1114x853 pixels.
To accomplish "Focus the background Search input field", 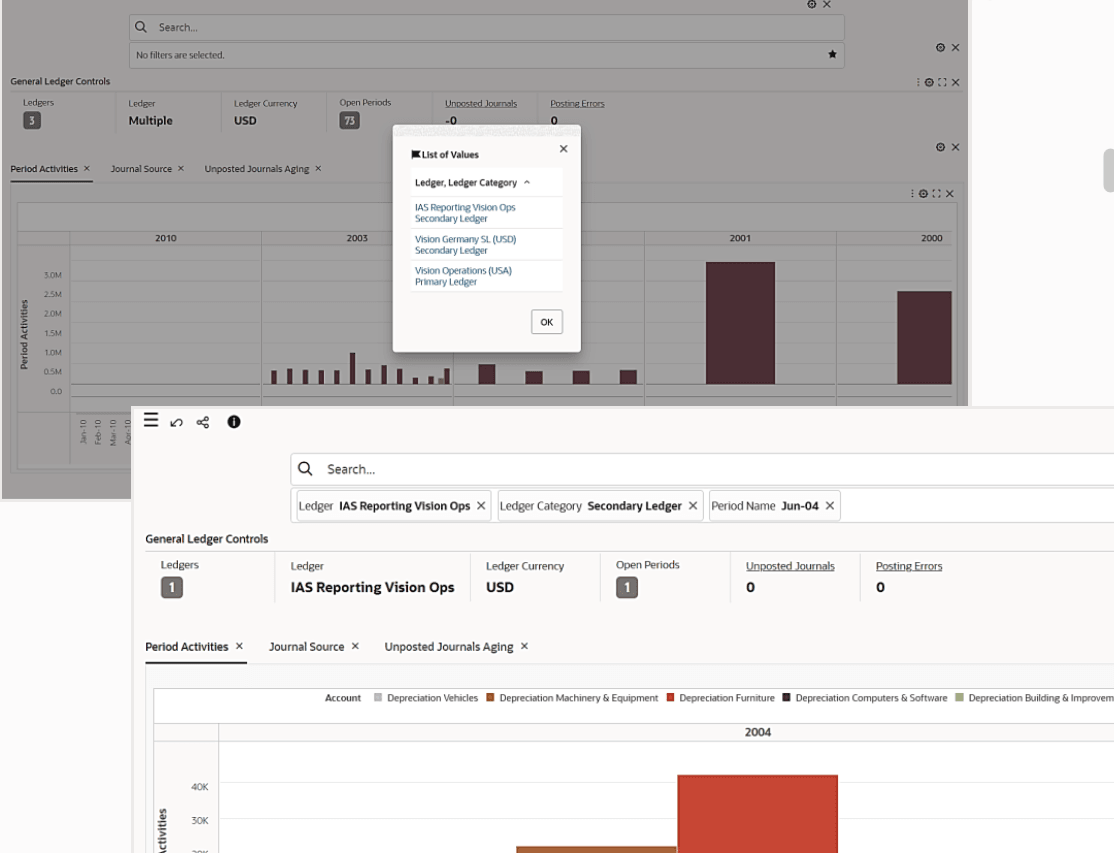I will click(487, 27).
